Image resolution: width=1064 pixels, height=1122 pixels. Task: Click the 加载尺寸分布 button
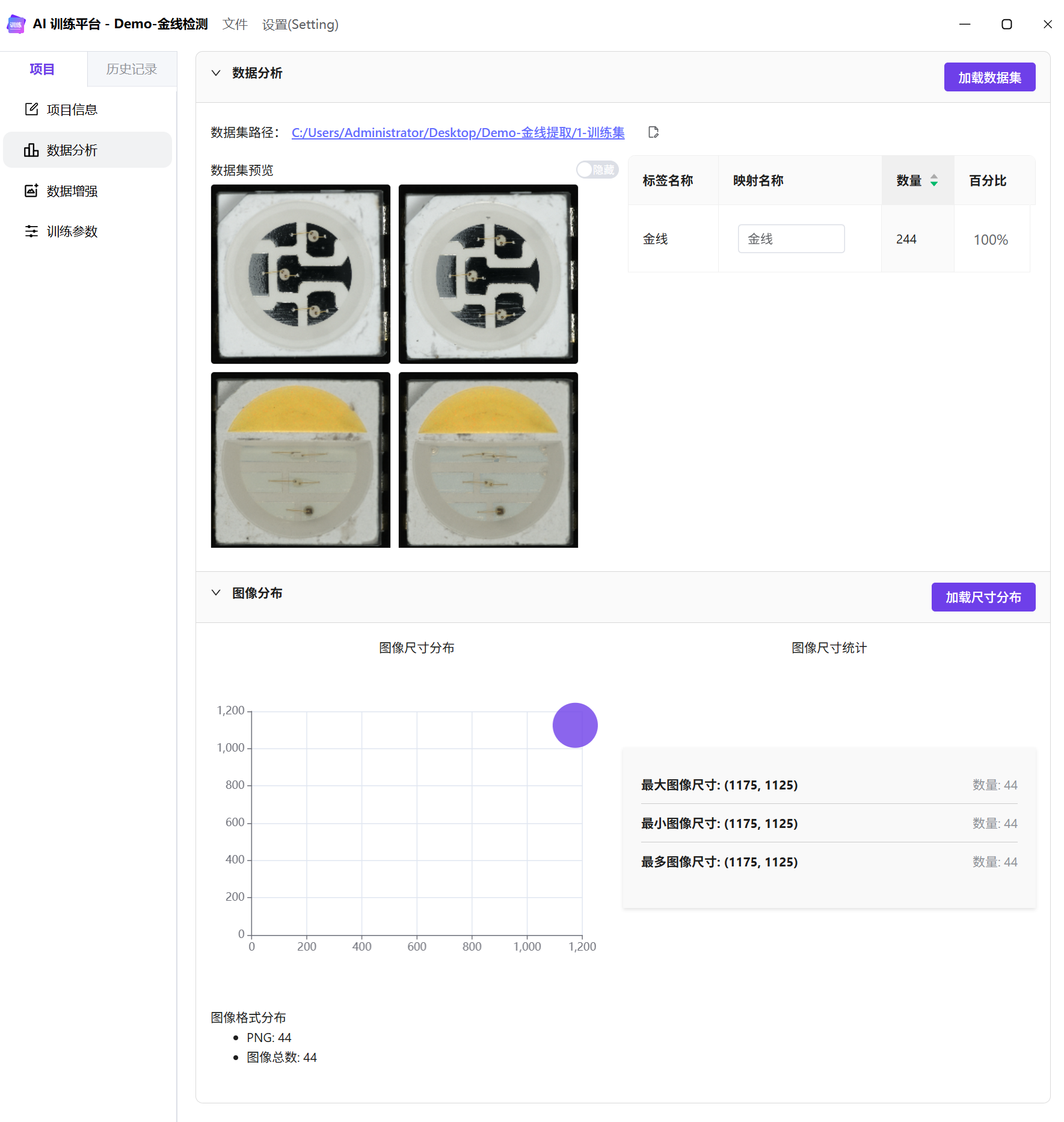tap(983, 597)
